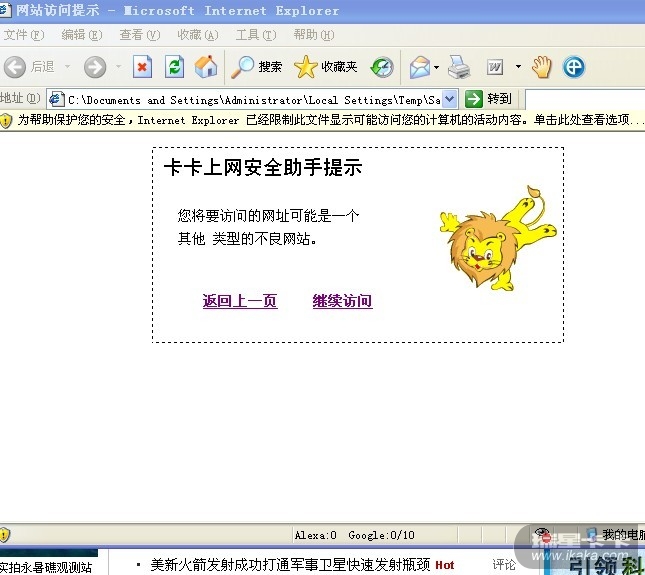Screen dimensions: 645x575
Task: Open the 工具(T) menu
Action: (x=256, y=35)
